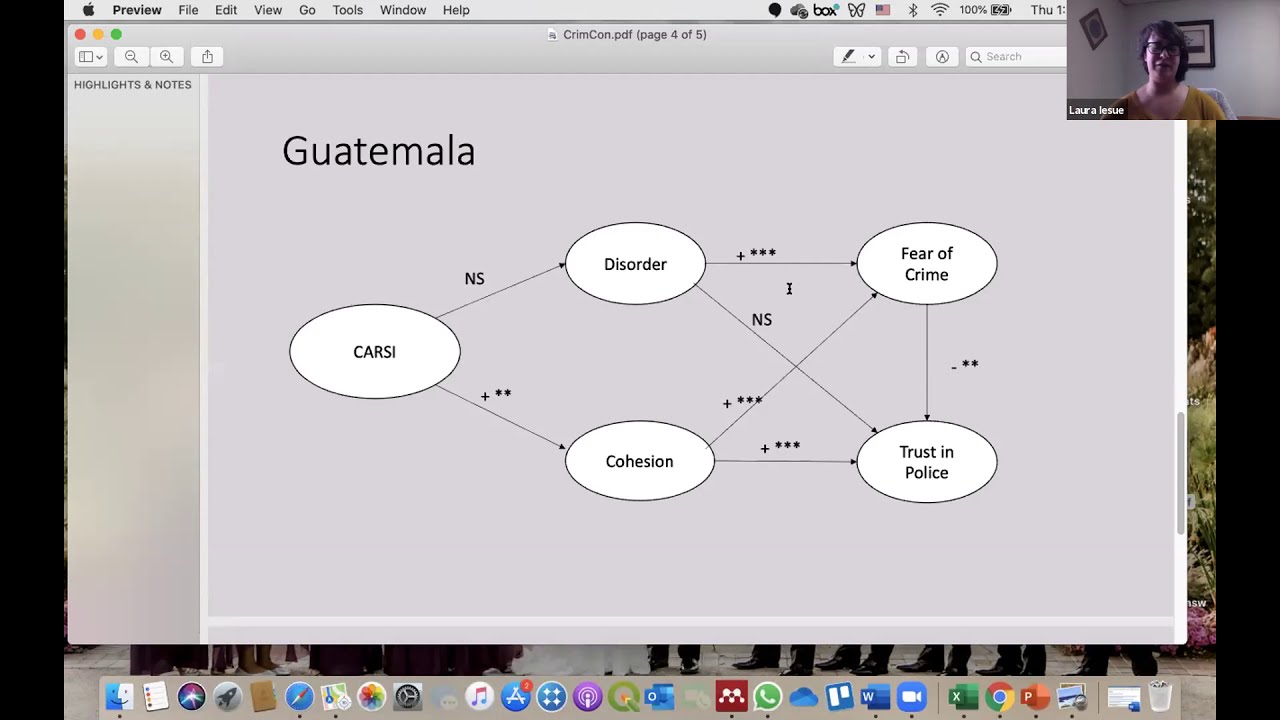Screen dimensions: 1280x720
Task: Open the Window menu
Action: pyautogui.click(x=403, y=10)
